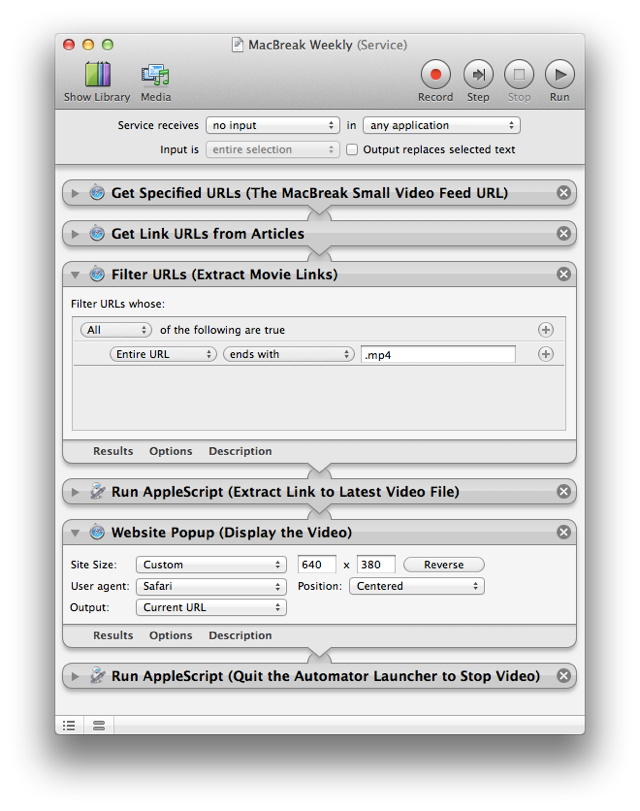
Task: Open the Service receives dropdown
Action: [273, 126]
